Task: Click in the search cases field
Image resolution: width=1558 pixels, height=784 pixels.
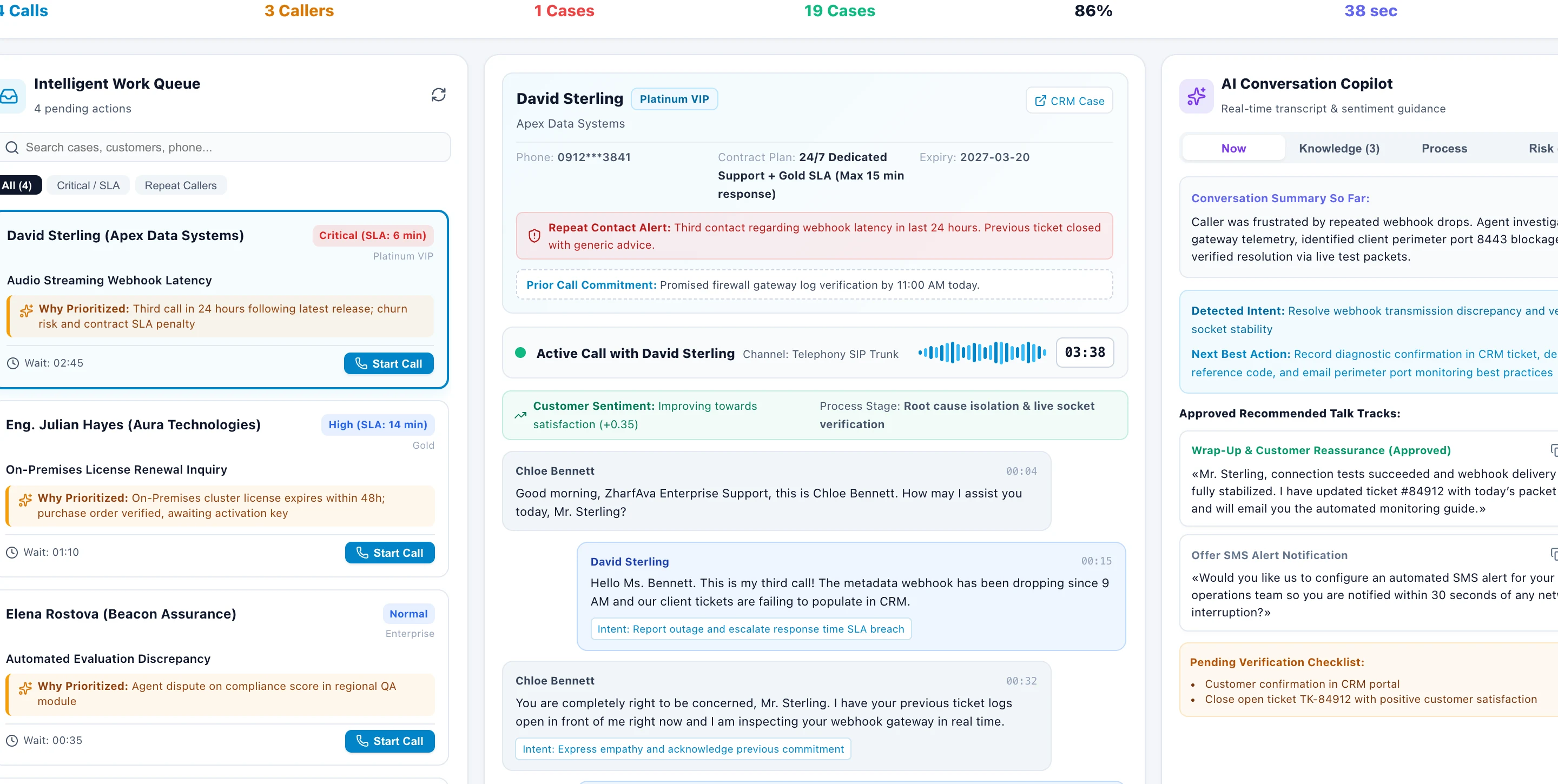Action: click(x=225, y=148)
